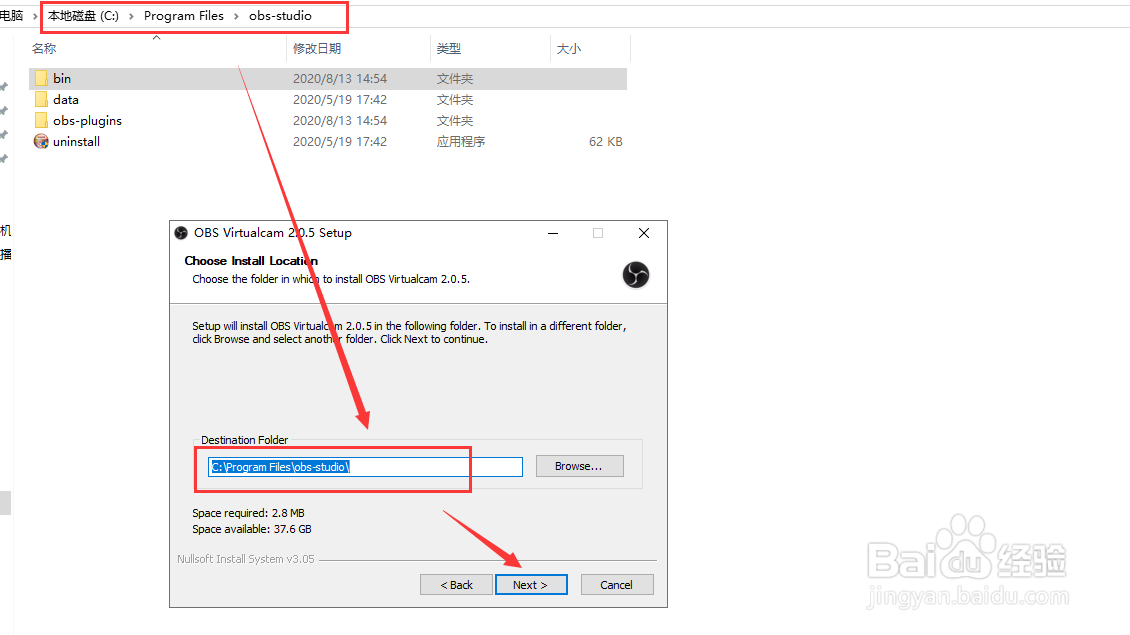Cancel the OBS Virtualcam setup

[x=617, y=585]
